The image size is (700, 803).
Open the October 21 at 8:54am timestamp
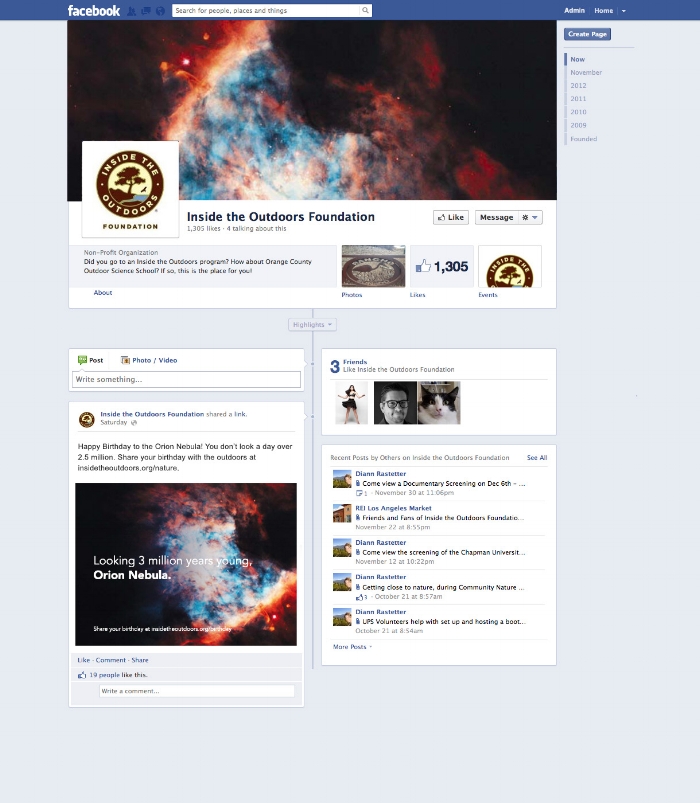click(x=389, y=631)
